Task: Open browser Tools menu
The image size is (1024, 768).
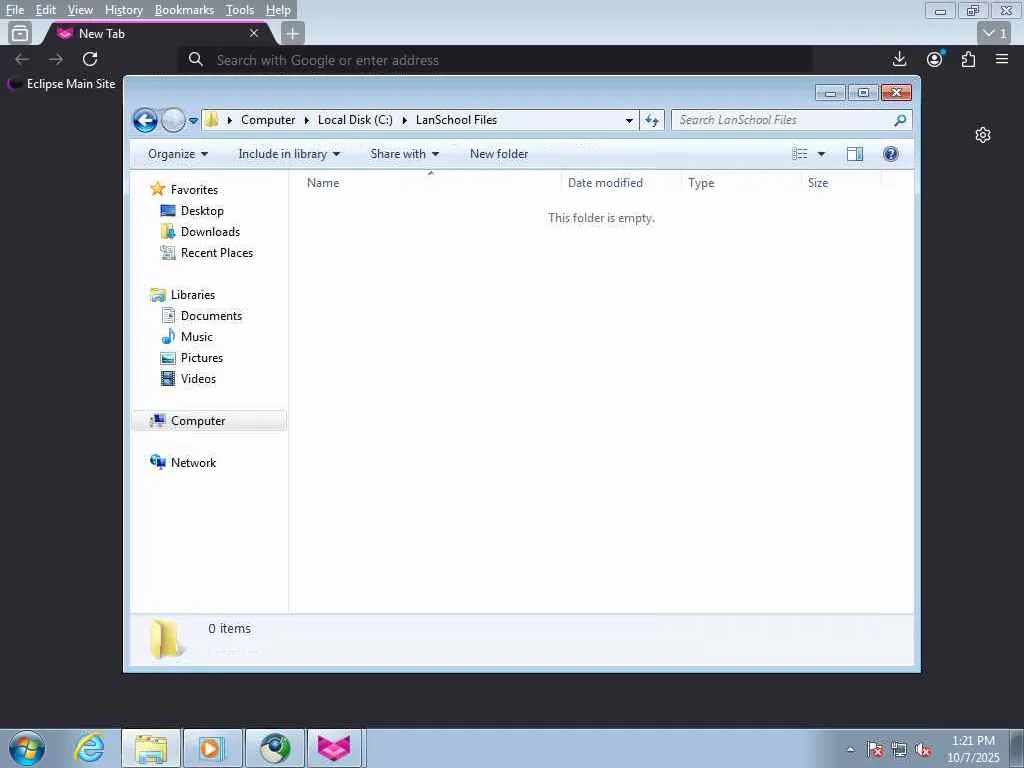Action: (x=240, y=10)
